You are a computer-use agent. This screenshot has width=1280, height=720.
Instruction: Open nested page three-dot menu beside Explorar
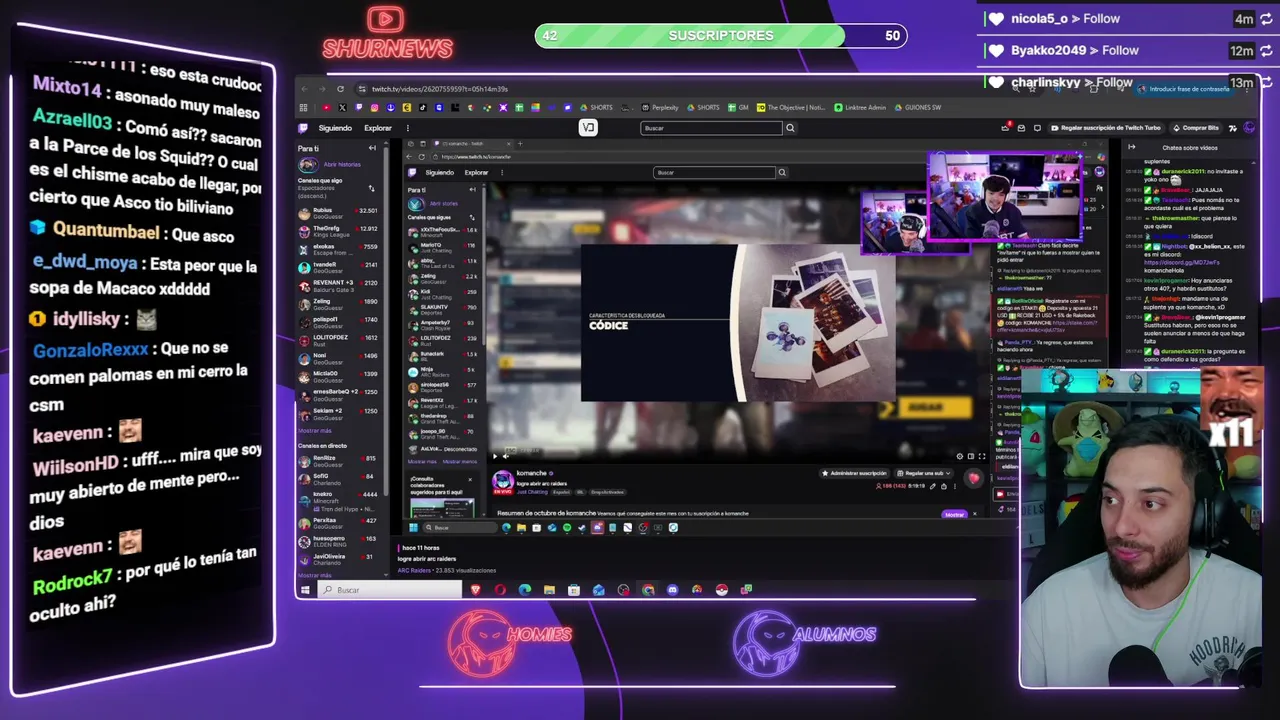(501, 172)
